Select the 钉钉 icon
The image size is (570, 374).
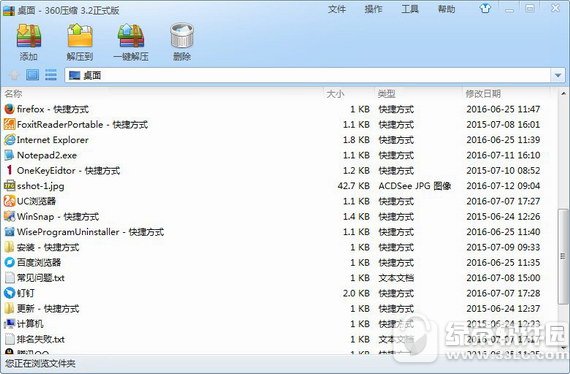click(x=9, y=293)
